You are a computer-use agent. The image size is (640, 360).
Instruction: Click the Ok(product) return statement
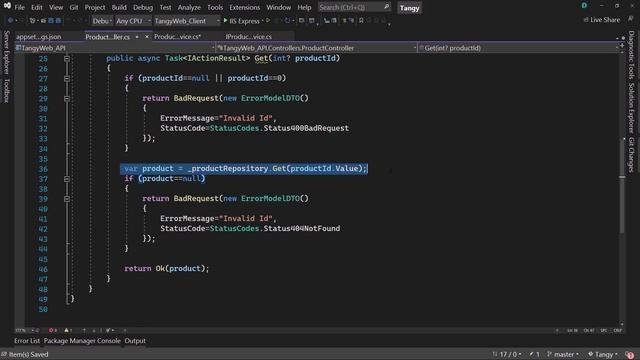(167, 269)
